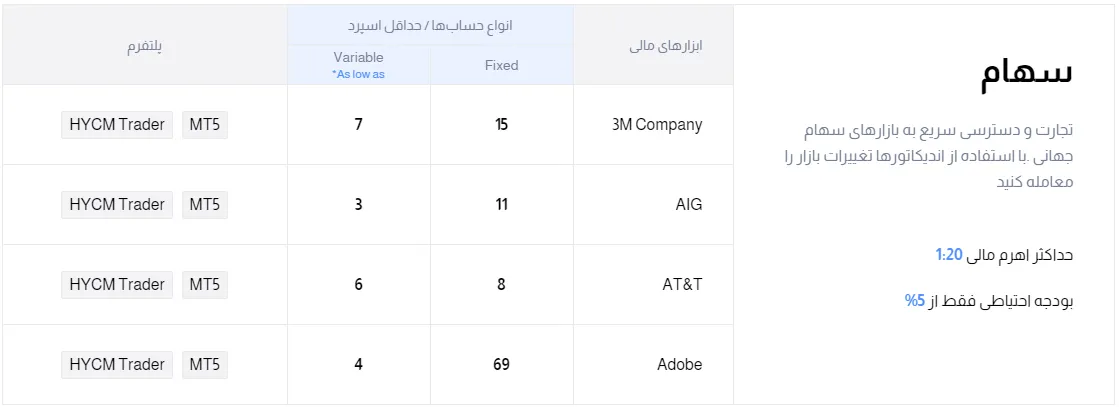Viewport: 1119px width, 407px height.
Task: Click the سهام heading
Action: 1026,73
